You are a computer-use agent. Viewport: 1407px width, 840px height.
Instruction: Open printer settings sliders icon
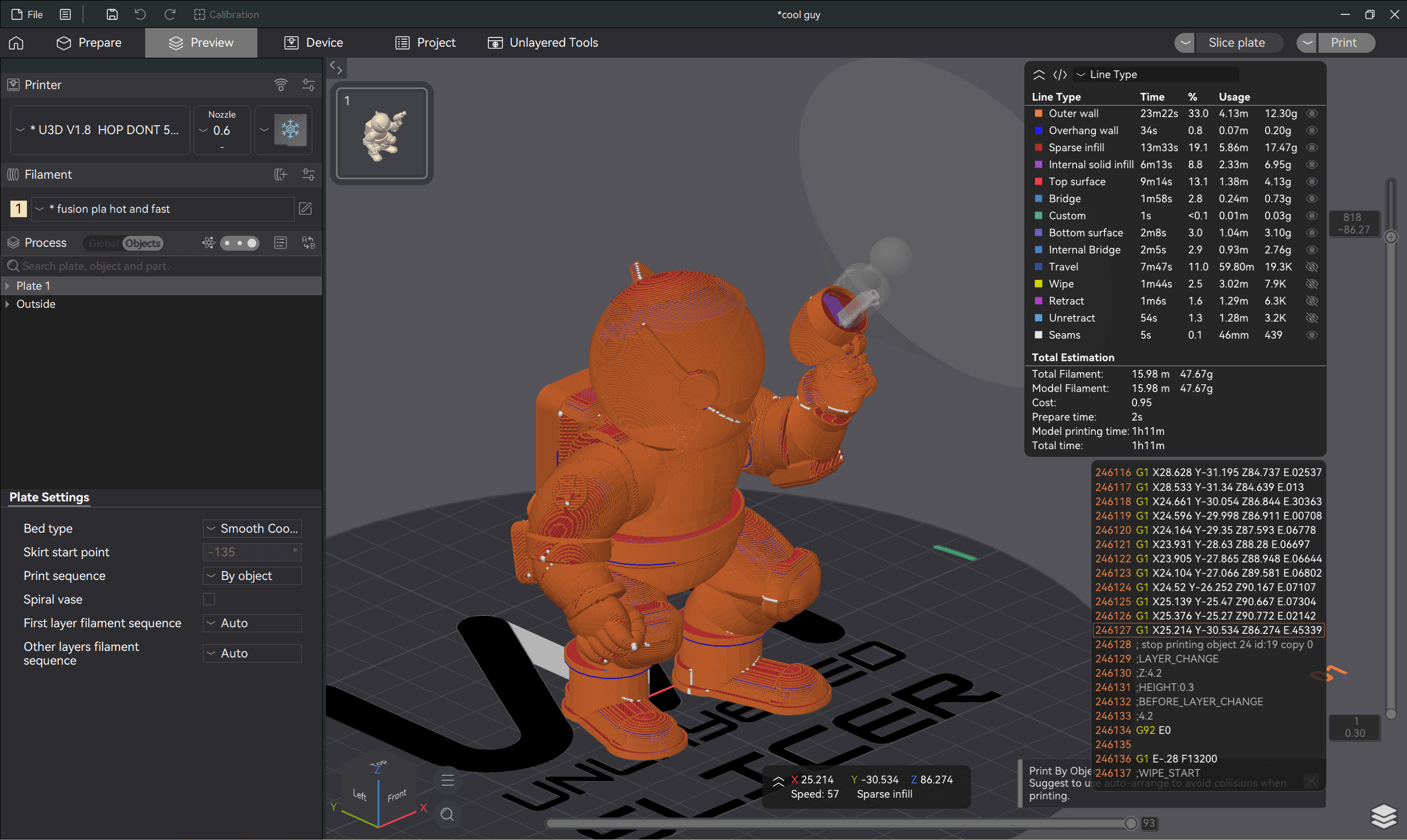coord(308,85)
